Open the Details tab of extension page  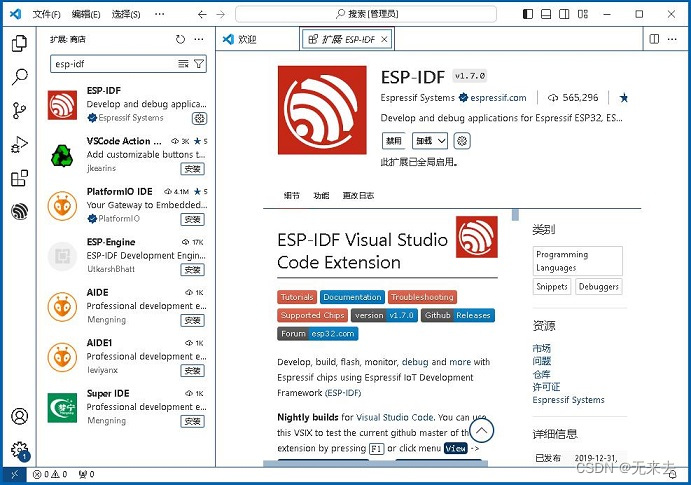tap(291, 196)
